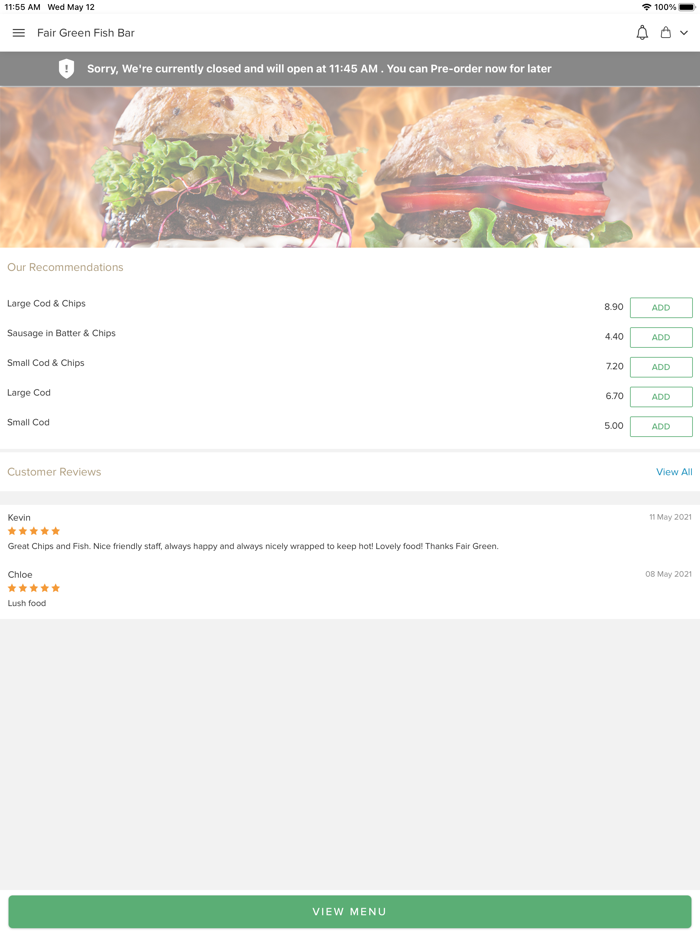The image size is (700, 934).
Task: Open Kevin's review text
Action: pyautogui.click(x=253, y=546)
